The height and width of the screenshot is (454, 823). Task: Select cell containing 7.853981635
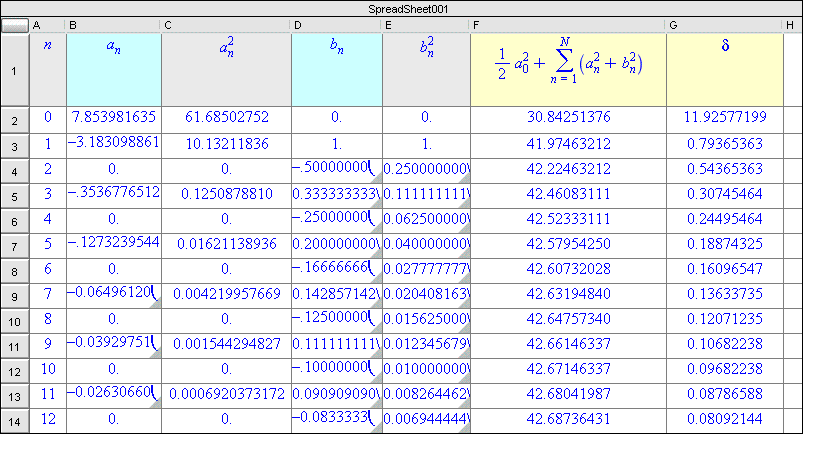[113, 119]
